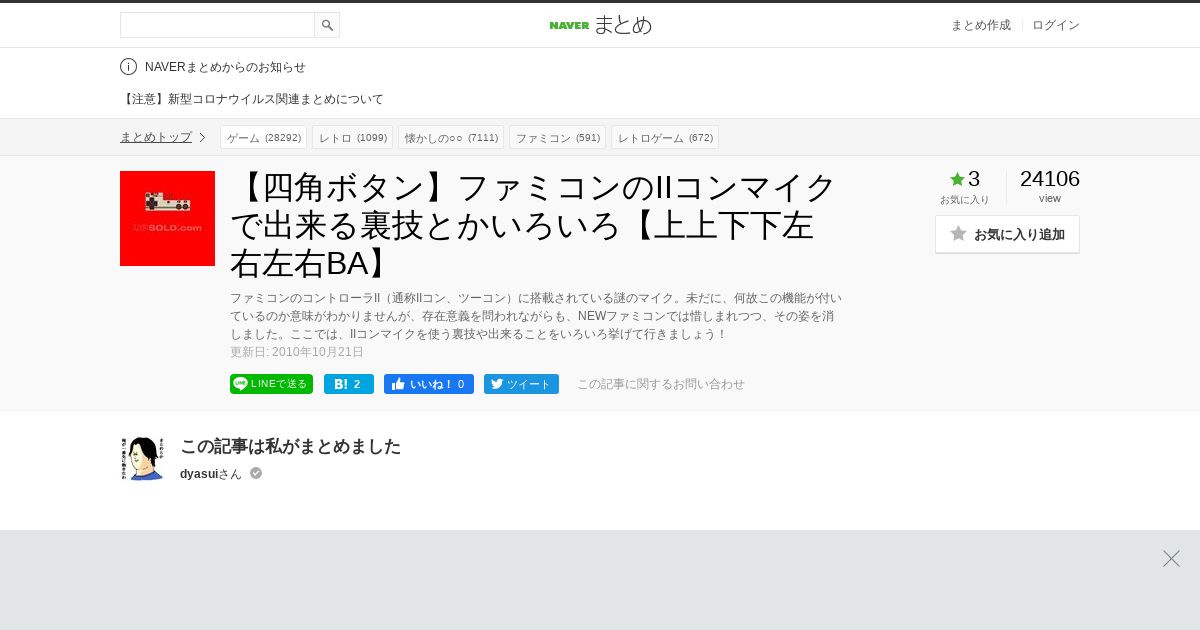Open NAVERまとめからのお知らせ heading

pyautogui.click(x=225, y=67)
